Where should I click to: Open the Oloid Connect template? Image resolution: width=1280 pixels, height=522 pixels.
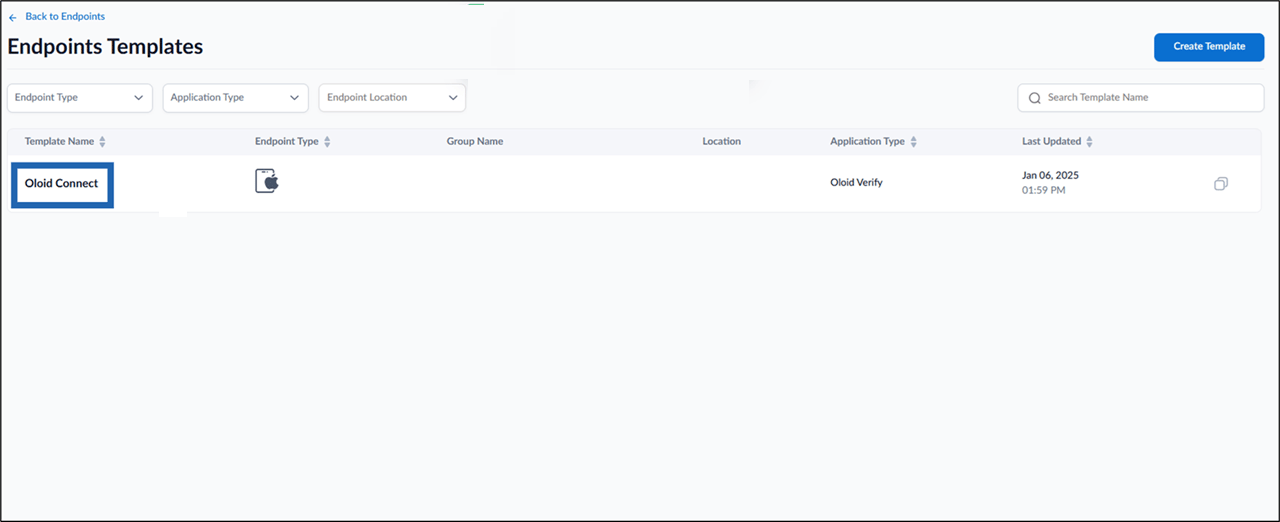tap(62, 184)
